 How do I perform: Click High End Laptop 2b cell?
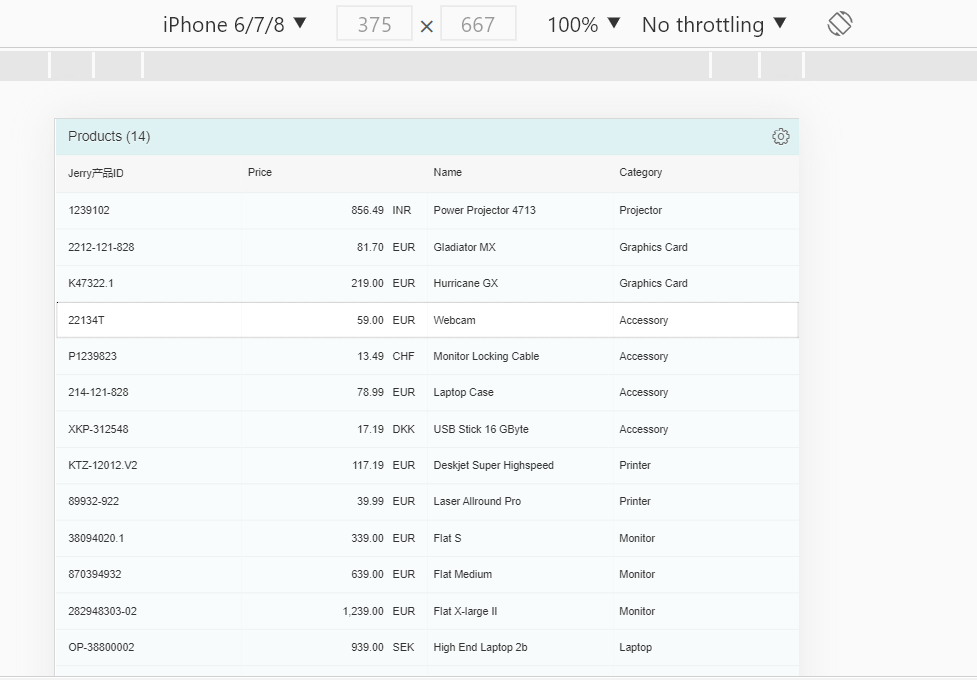coord(480,648)
